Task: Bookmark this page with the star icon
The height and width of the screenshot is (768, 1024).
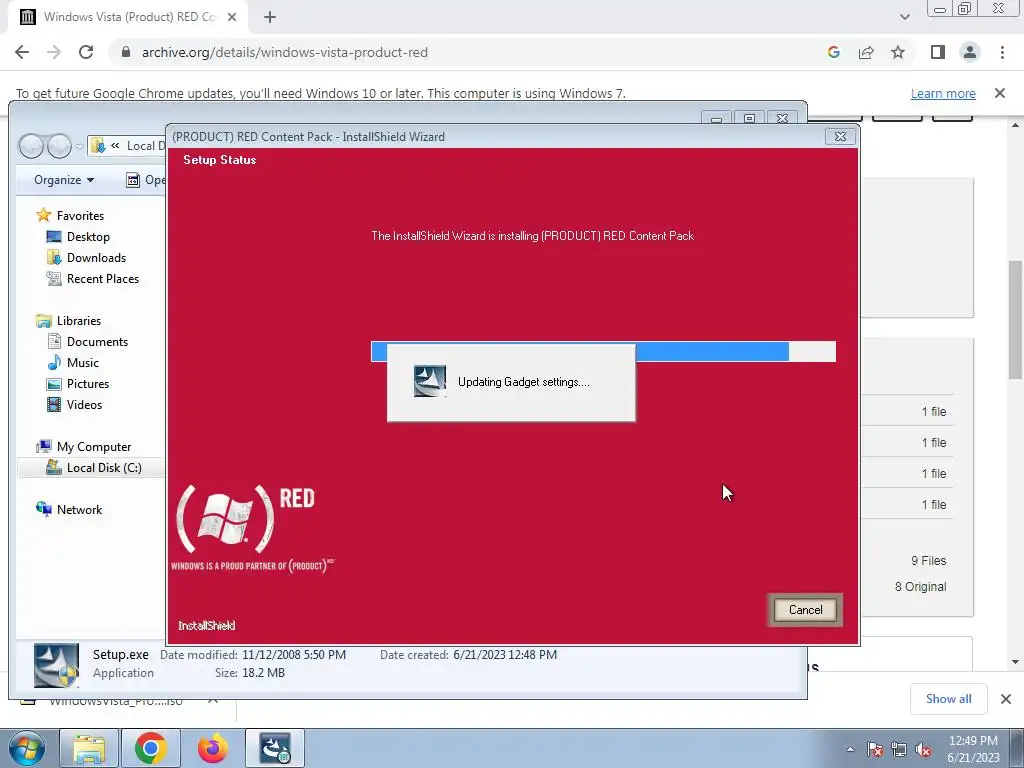Action: 898,52
